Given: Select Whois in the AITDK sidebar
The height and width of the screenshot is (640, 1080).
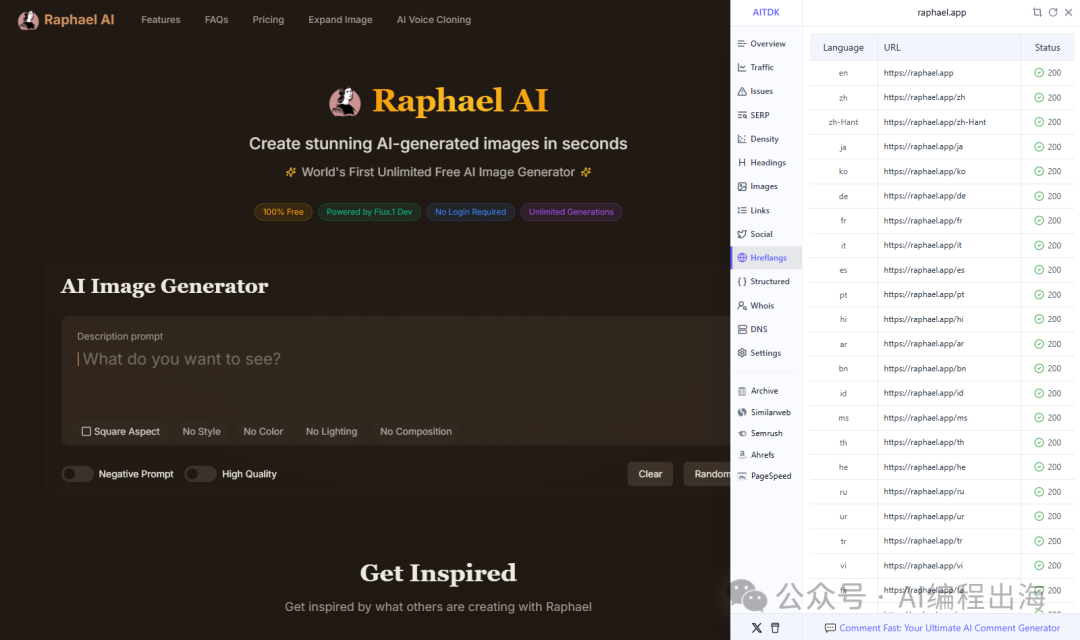Looking at the screenshot, I should (x=761, y=305).
